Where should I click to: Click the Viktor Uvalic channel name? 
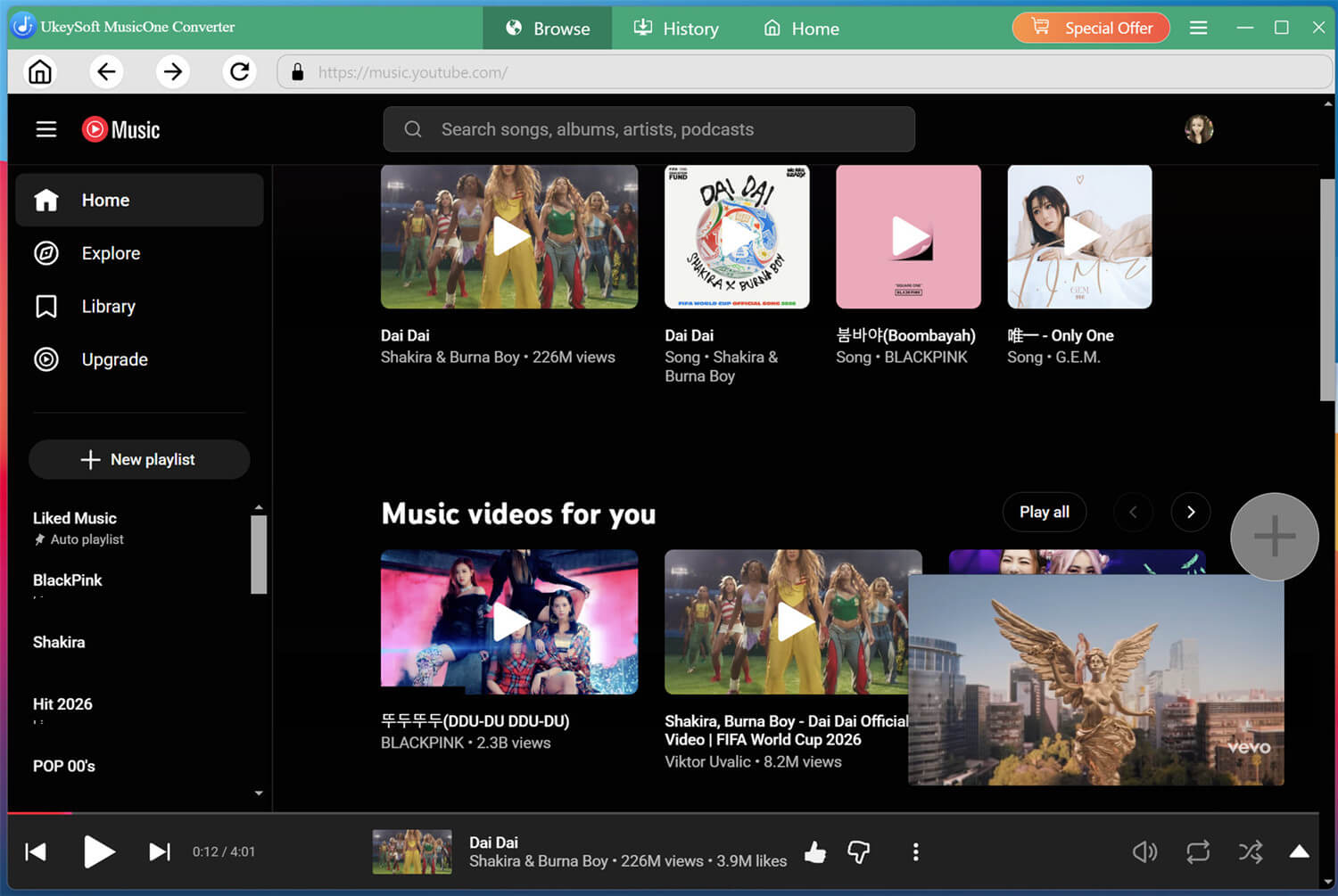tap(708, 761)
